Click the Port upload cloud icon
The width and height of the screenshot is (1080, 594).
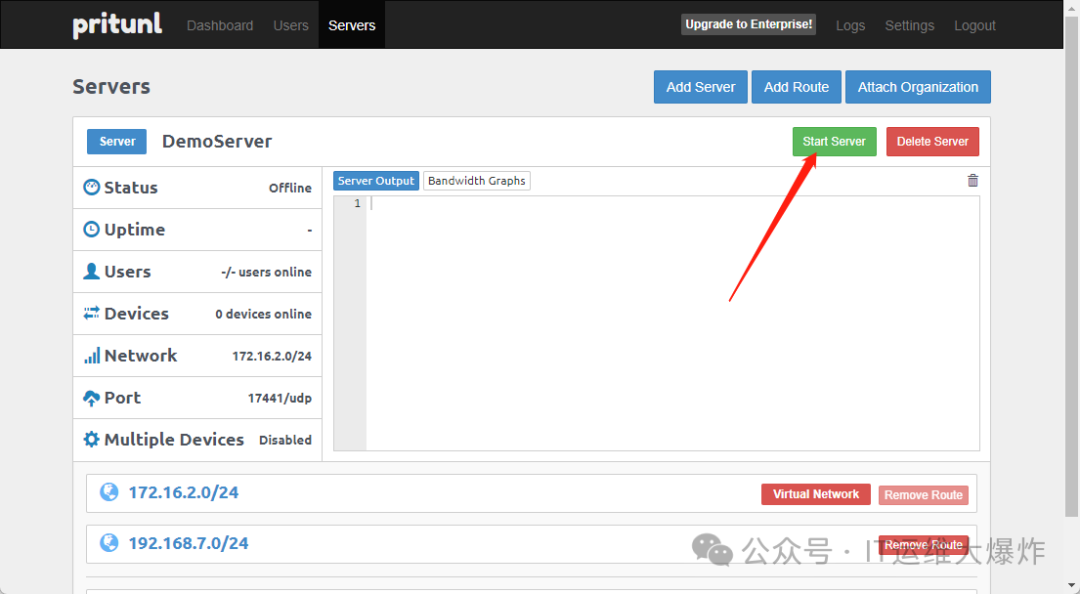pos(91,398)
